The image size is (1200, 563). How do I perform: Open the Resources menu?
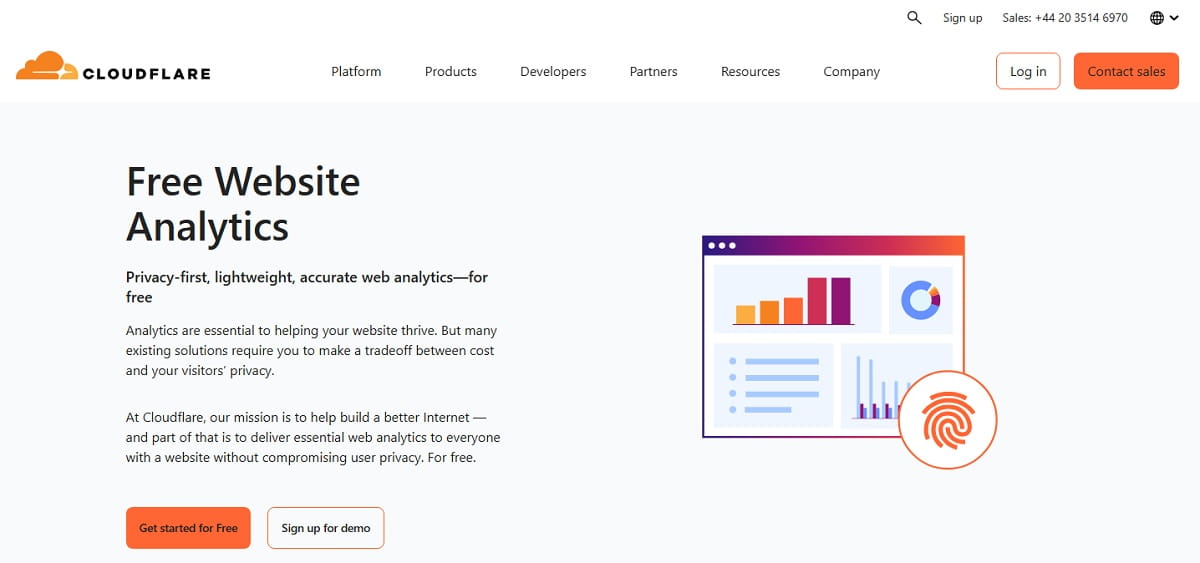pyautogui.click(x=750, y=72)
